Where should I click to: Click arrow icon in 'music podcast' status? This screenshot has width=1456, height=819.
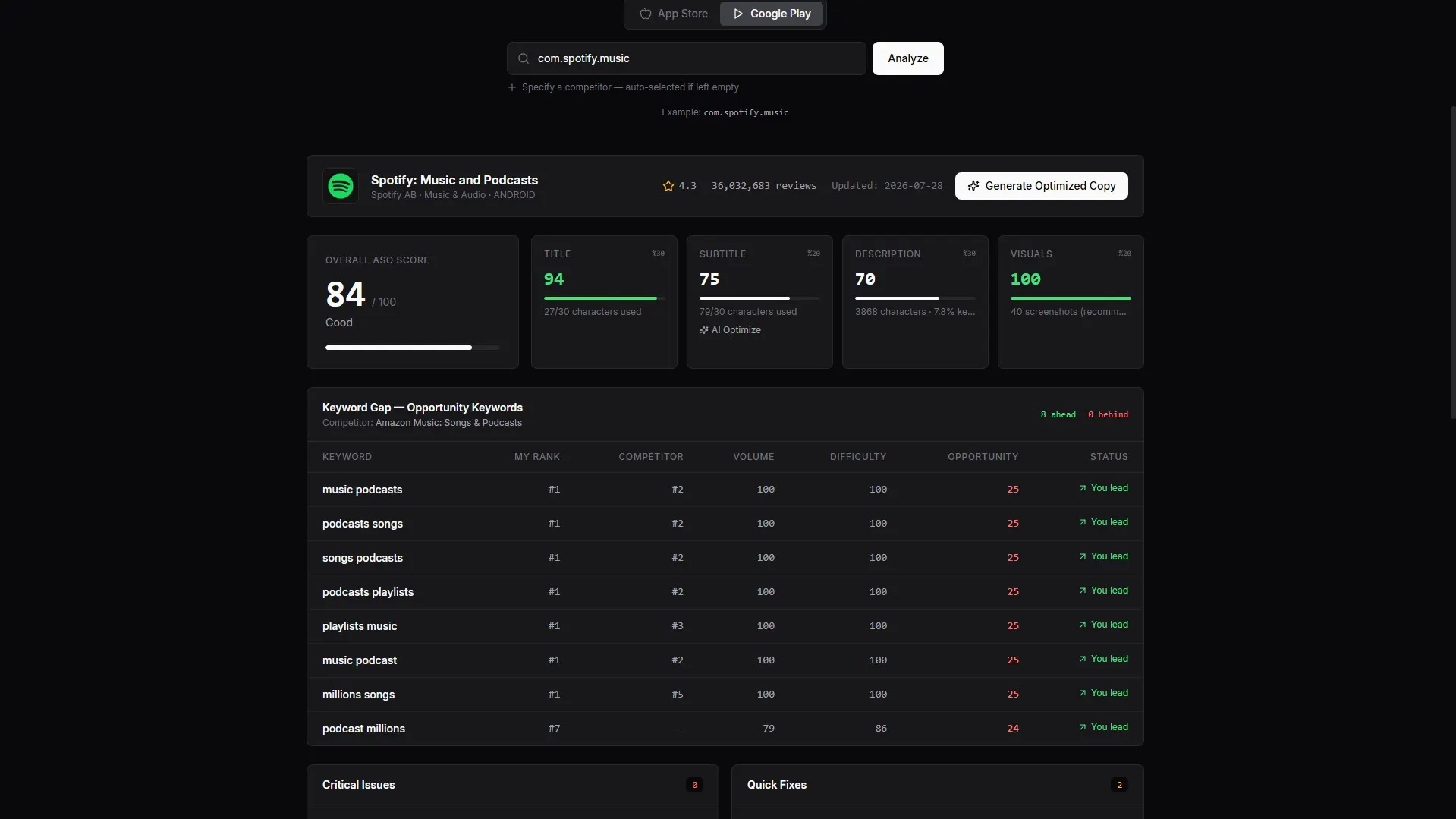click(1083, 659)
